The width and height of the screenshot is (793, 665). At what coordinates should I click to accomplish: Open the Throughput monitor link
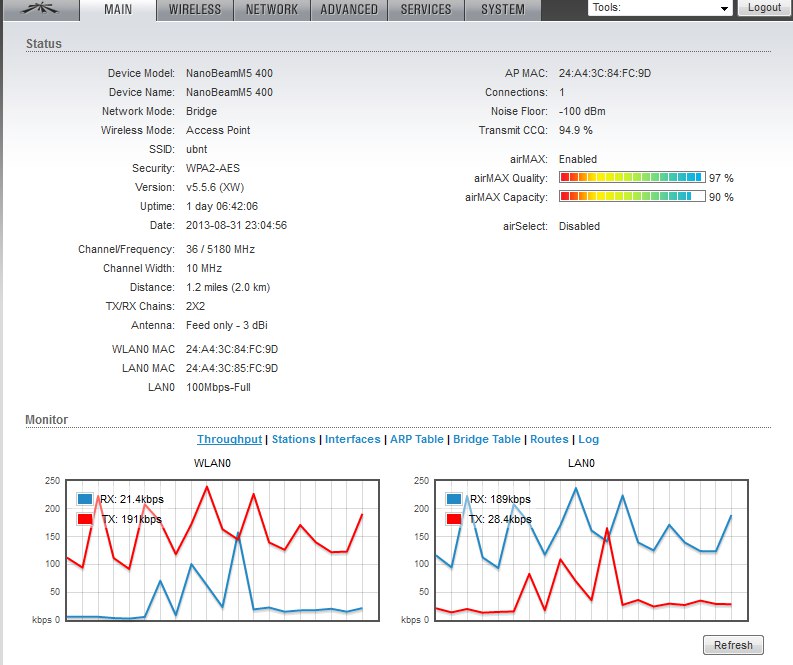[x=229, y=439]
